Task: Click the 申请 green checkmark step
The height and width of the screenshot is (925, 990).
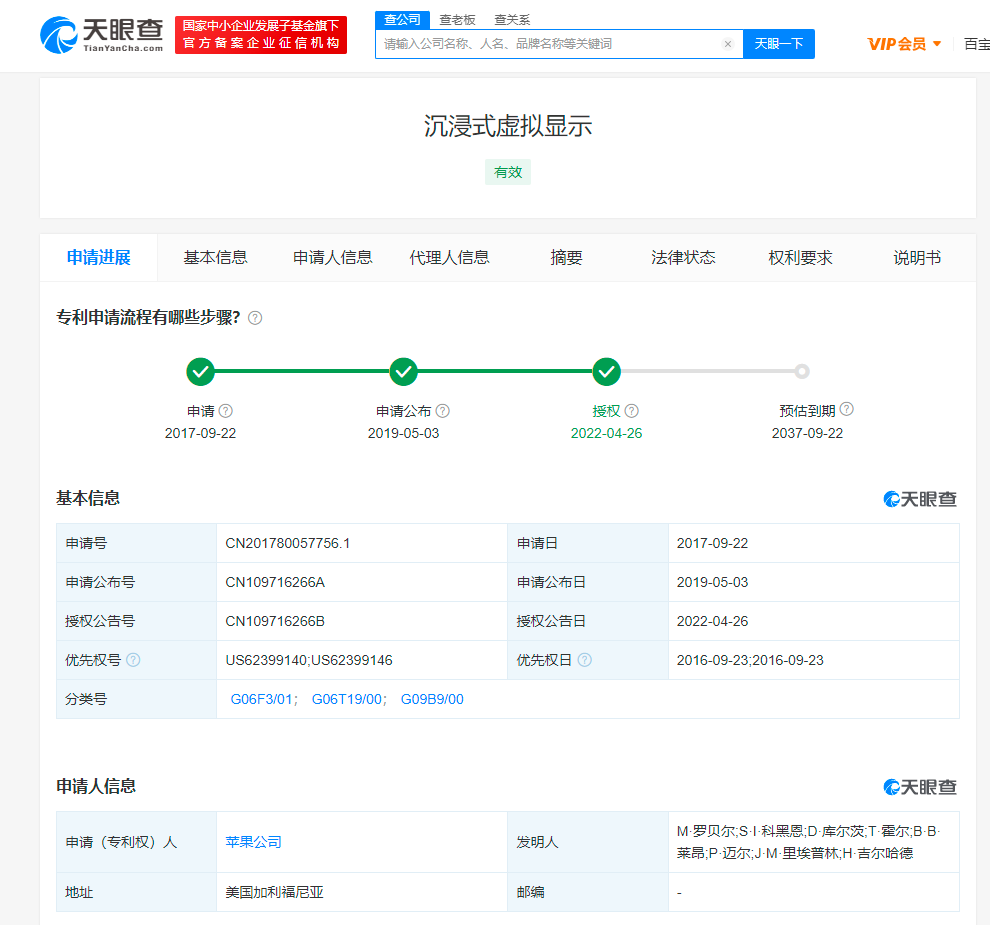Action: coord(200,371)
